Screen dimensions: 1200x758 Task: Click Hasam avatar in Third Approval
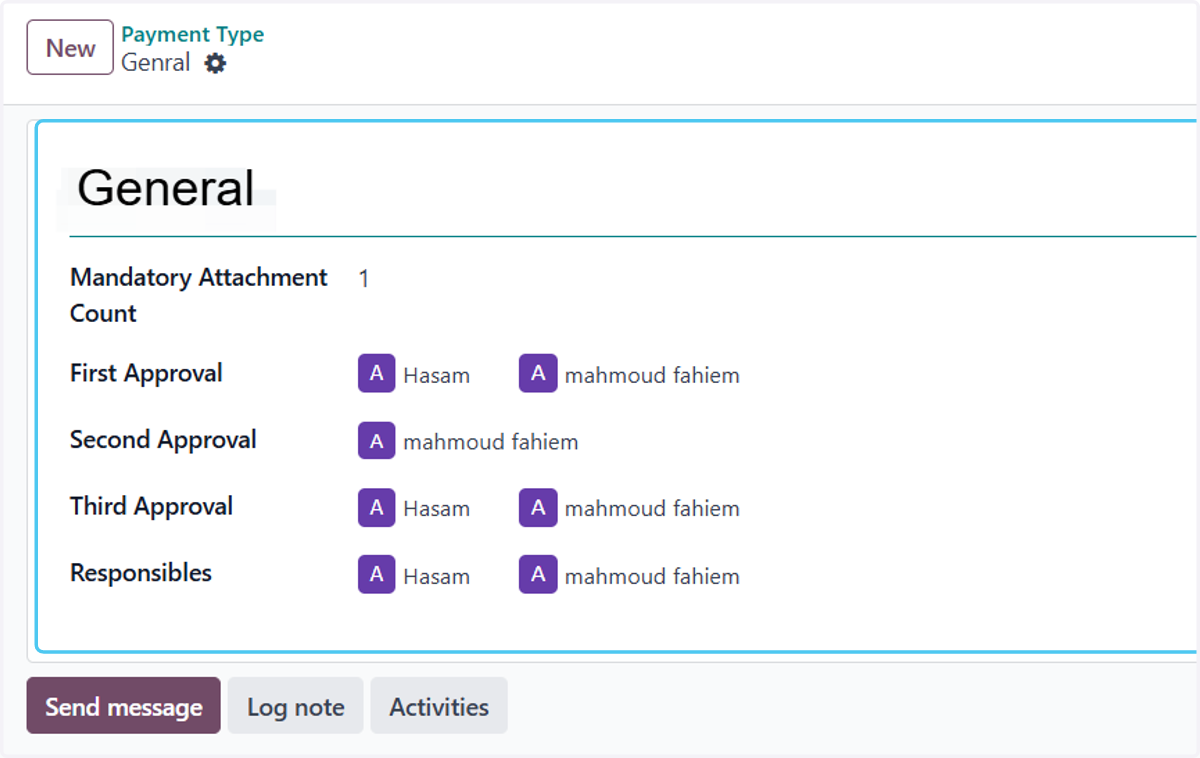click(376, 508)
